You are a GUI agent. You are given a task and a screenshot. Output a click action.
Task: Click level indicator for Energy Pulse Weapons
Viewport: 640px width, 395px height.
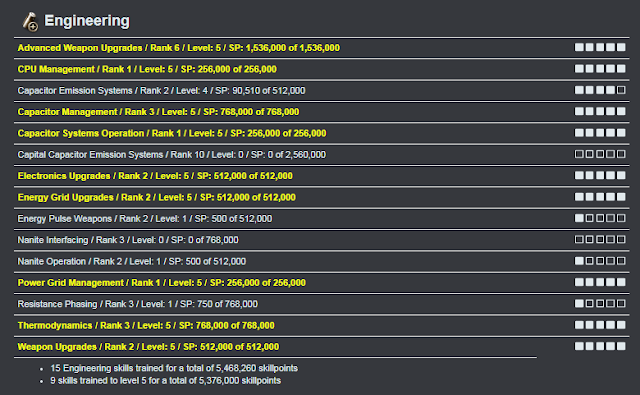[600, 218]
